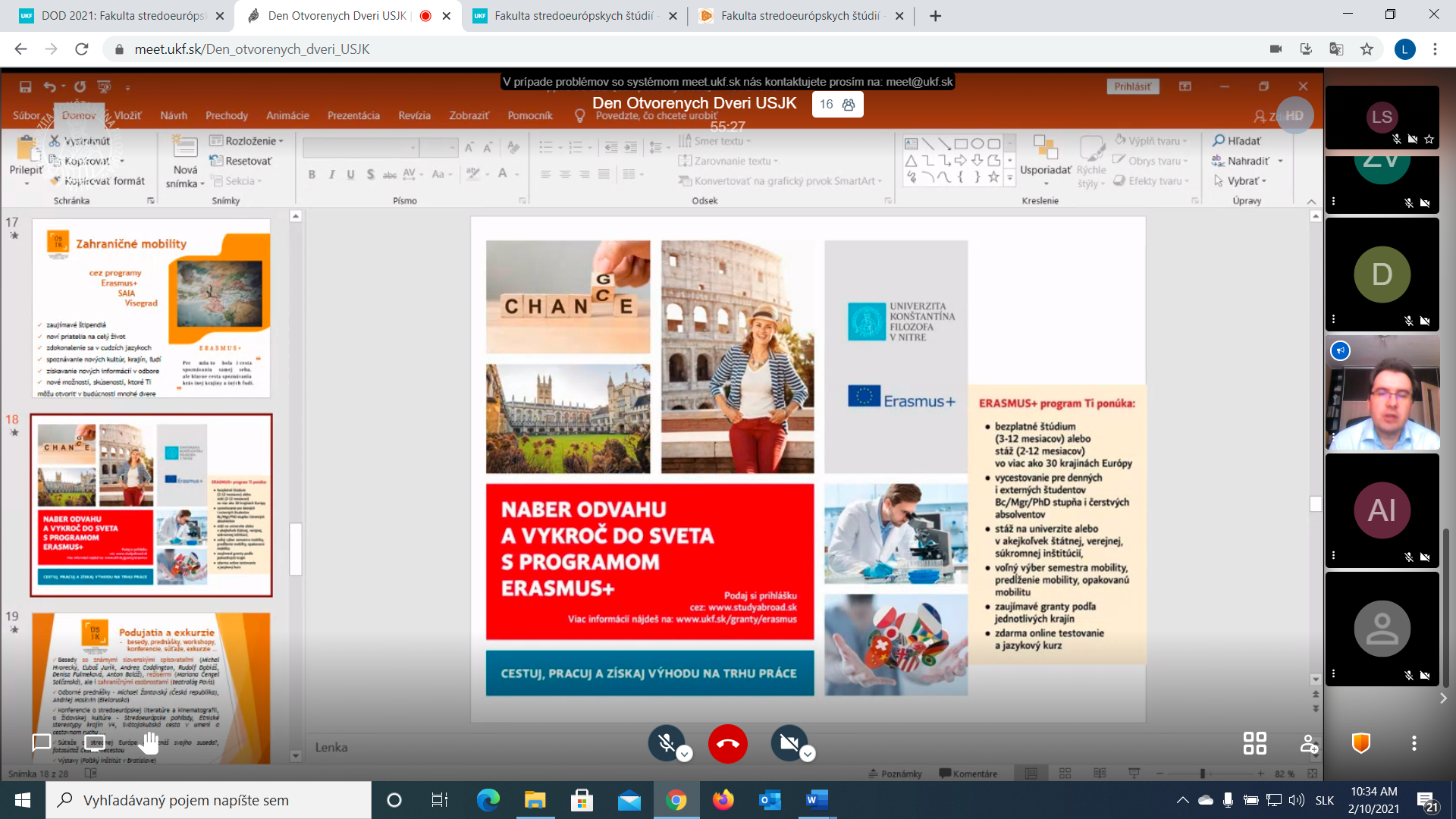Collapse the ribbon with caret arrow

tap(1311, 201)
